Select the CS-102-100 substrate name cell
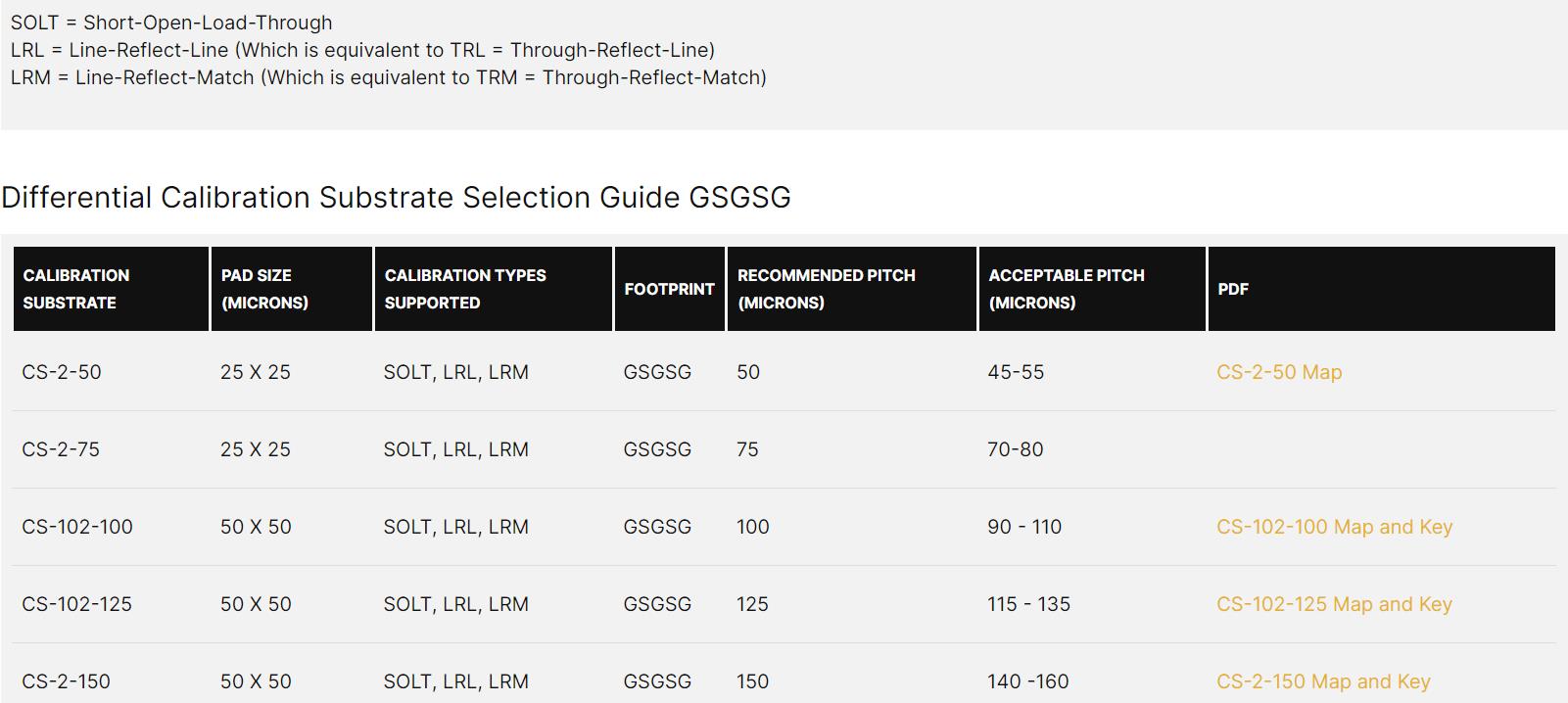 coord(77,527)
